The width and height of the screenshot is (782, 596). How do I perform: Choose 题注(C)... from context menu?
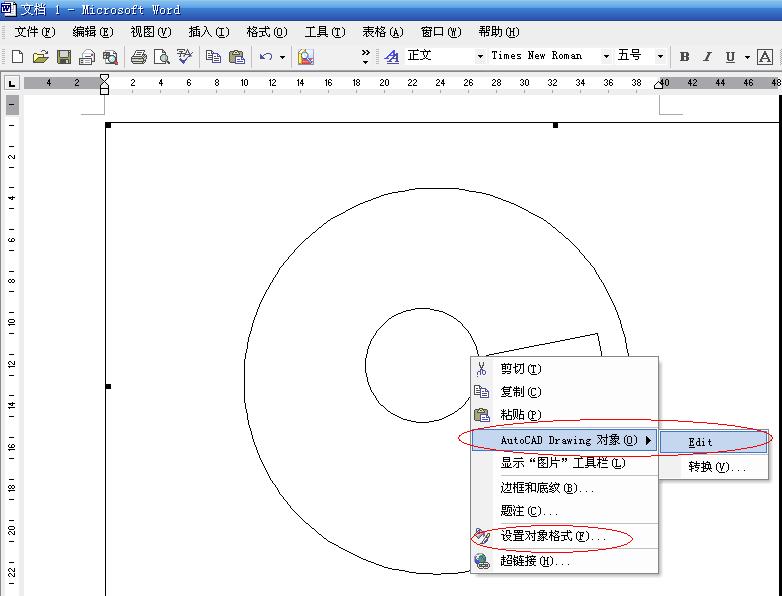coord(564,511)
